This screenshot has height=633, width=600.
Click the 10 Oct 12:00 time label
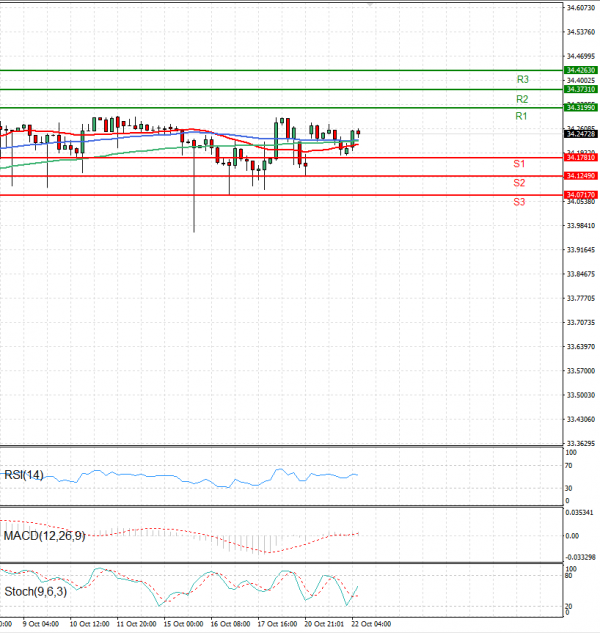click(x=89, y=624)
